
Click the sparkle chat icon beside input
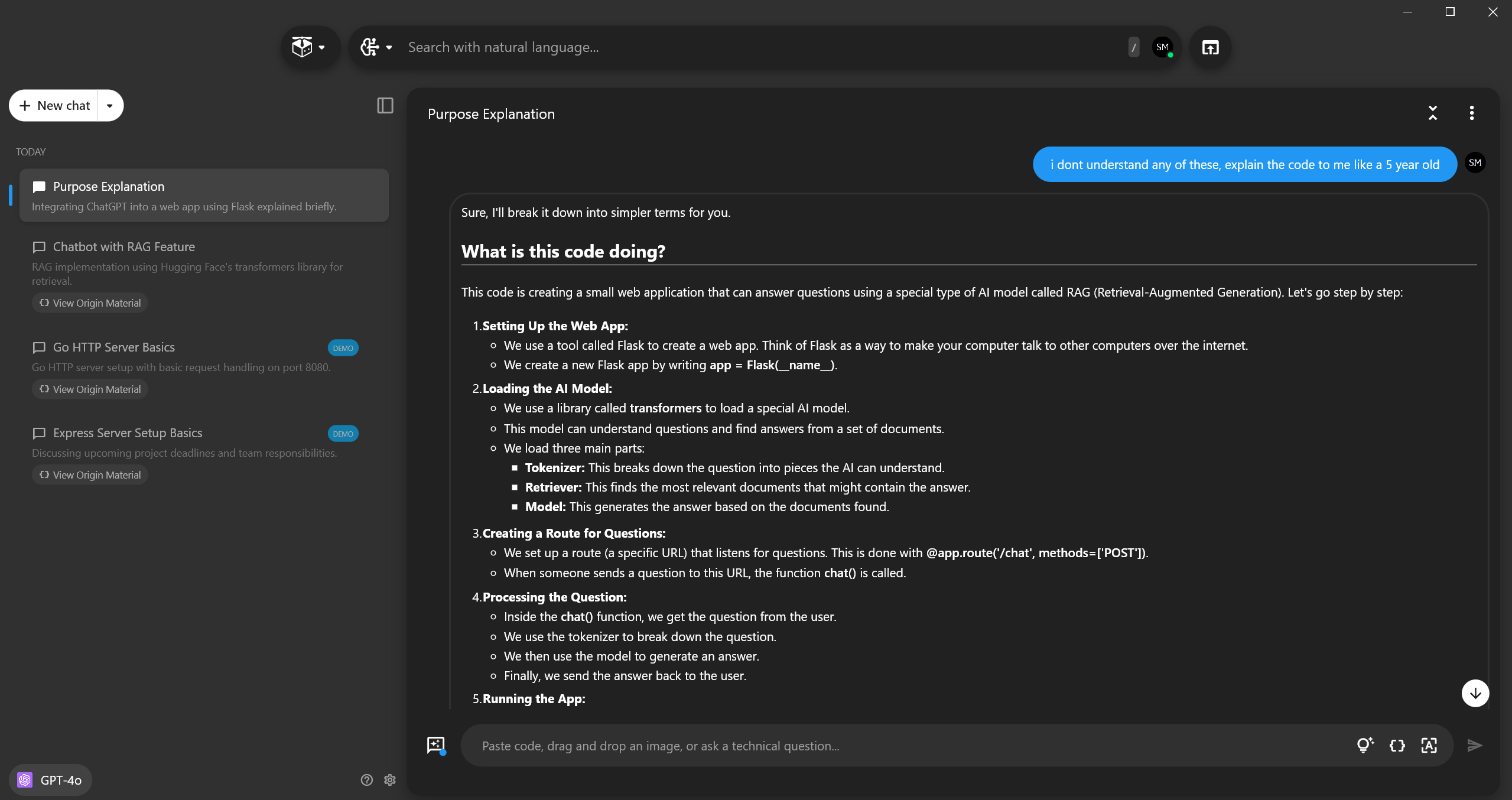pyautogui.click(x=436, y=745)
